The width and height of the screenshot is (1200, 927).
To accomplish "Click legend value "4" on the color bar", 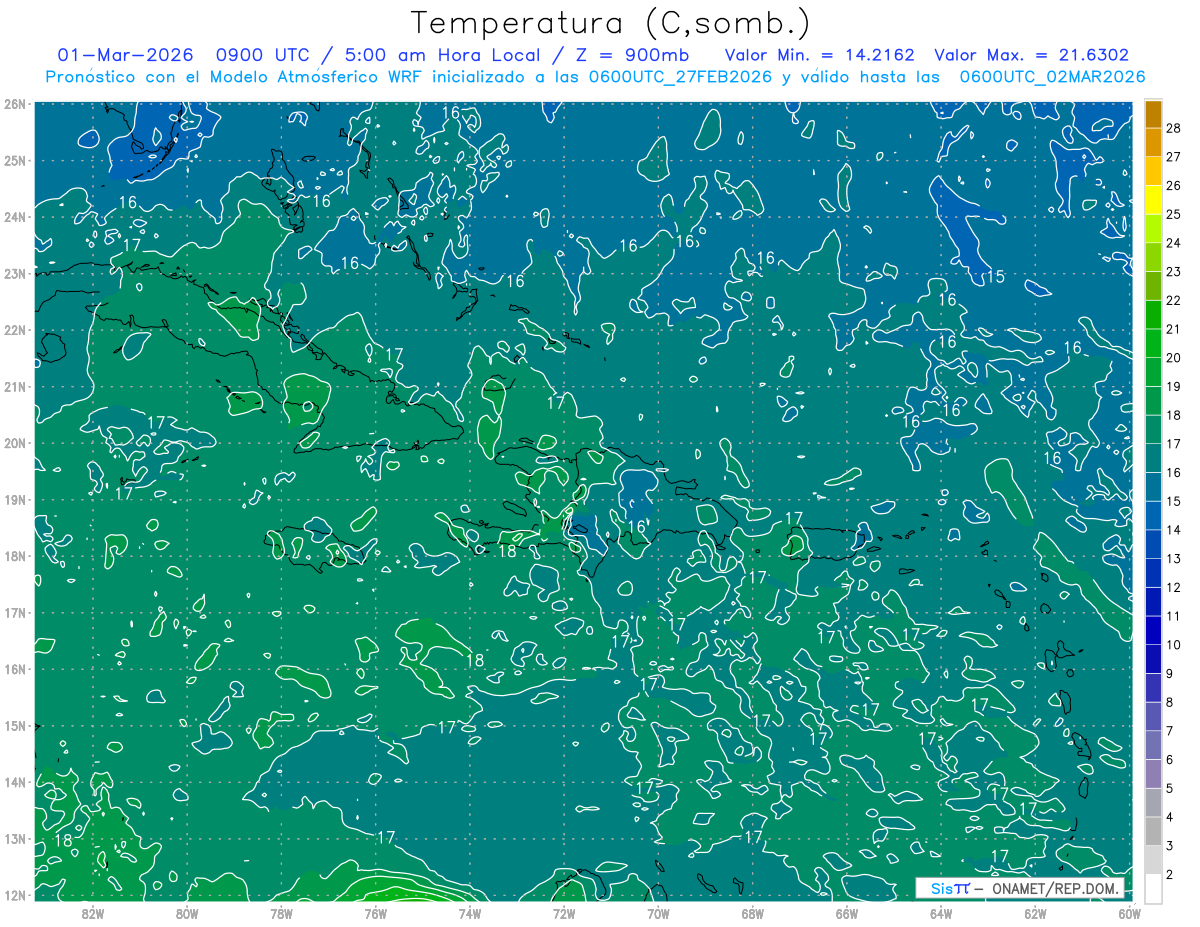I will pos(1170,817).
